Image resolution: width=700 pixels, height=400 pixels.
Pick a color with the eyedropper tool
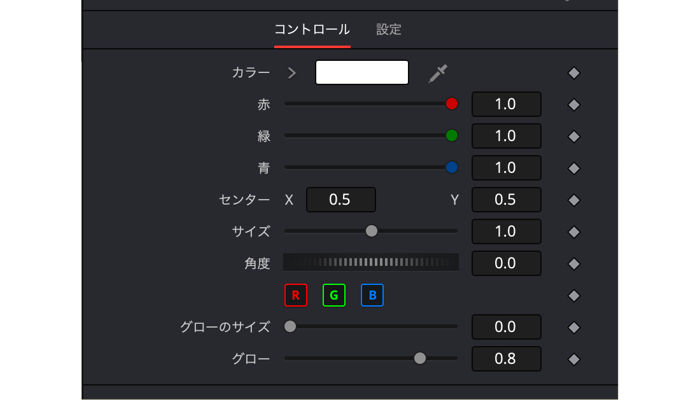(438, 74)
